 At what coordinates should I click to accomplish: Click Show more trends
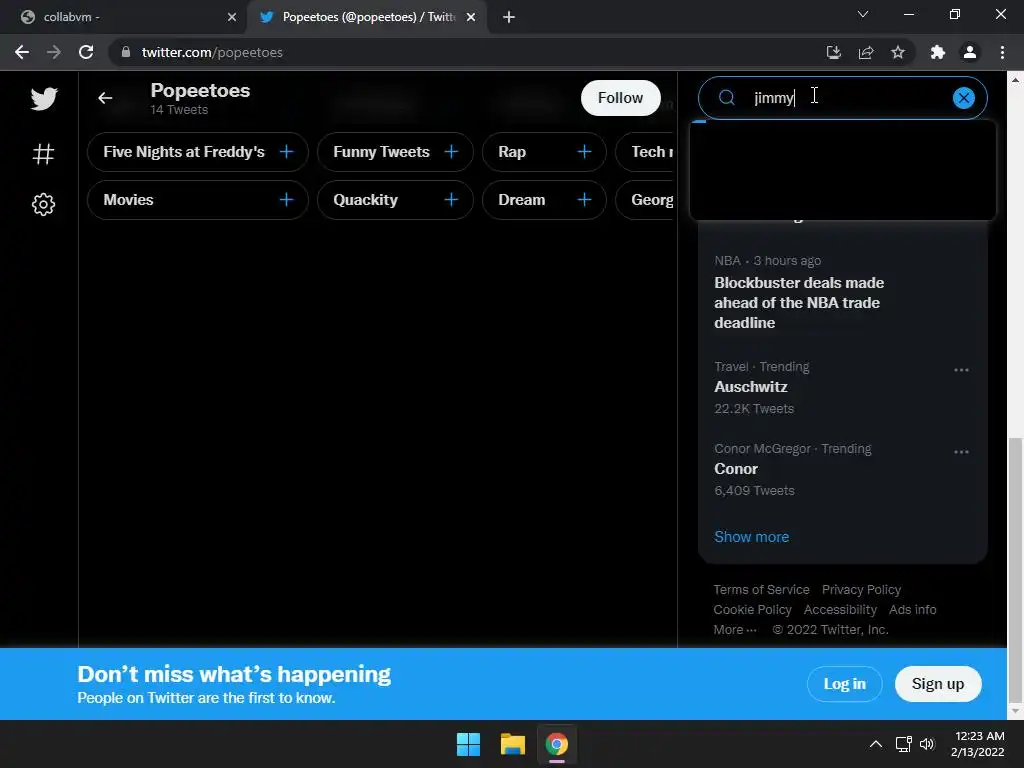point(751,537)
